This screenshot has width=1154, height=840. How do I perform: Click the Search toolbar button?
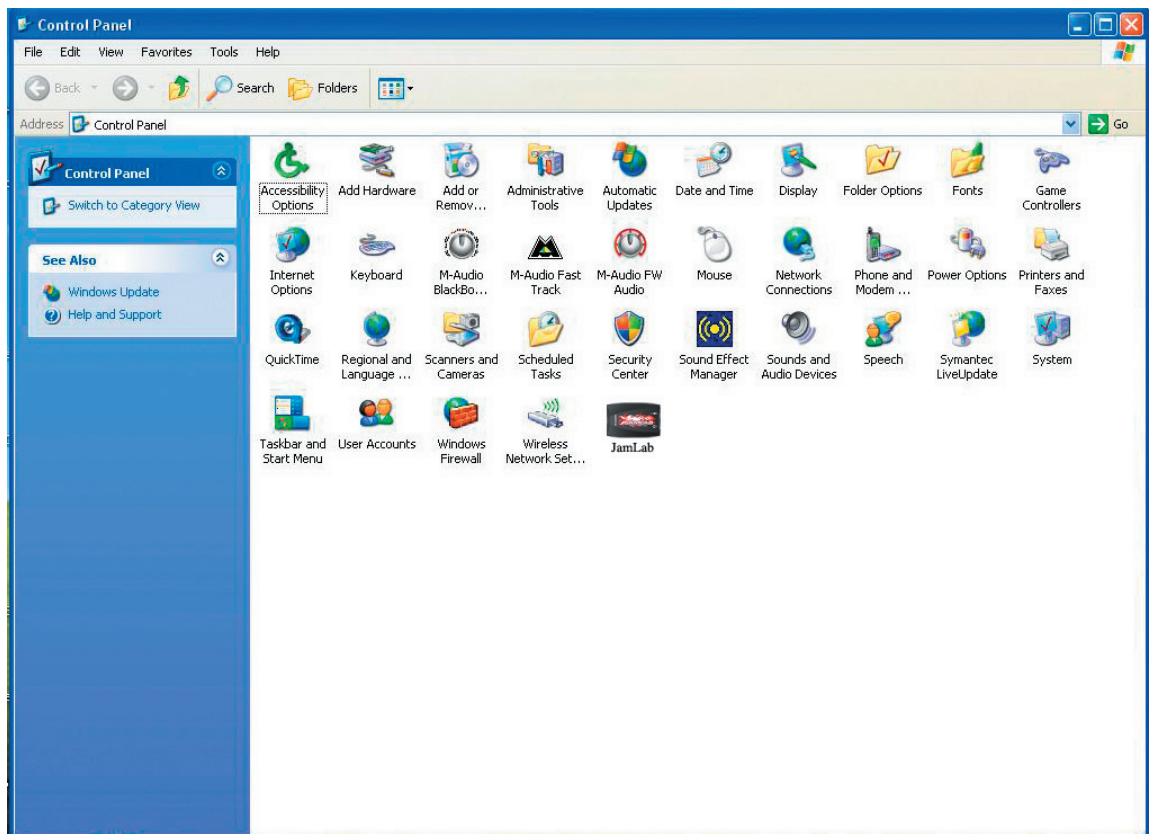coord(240,88)
